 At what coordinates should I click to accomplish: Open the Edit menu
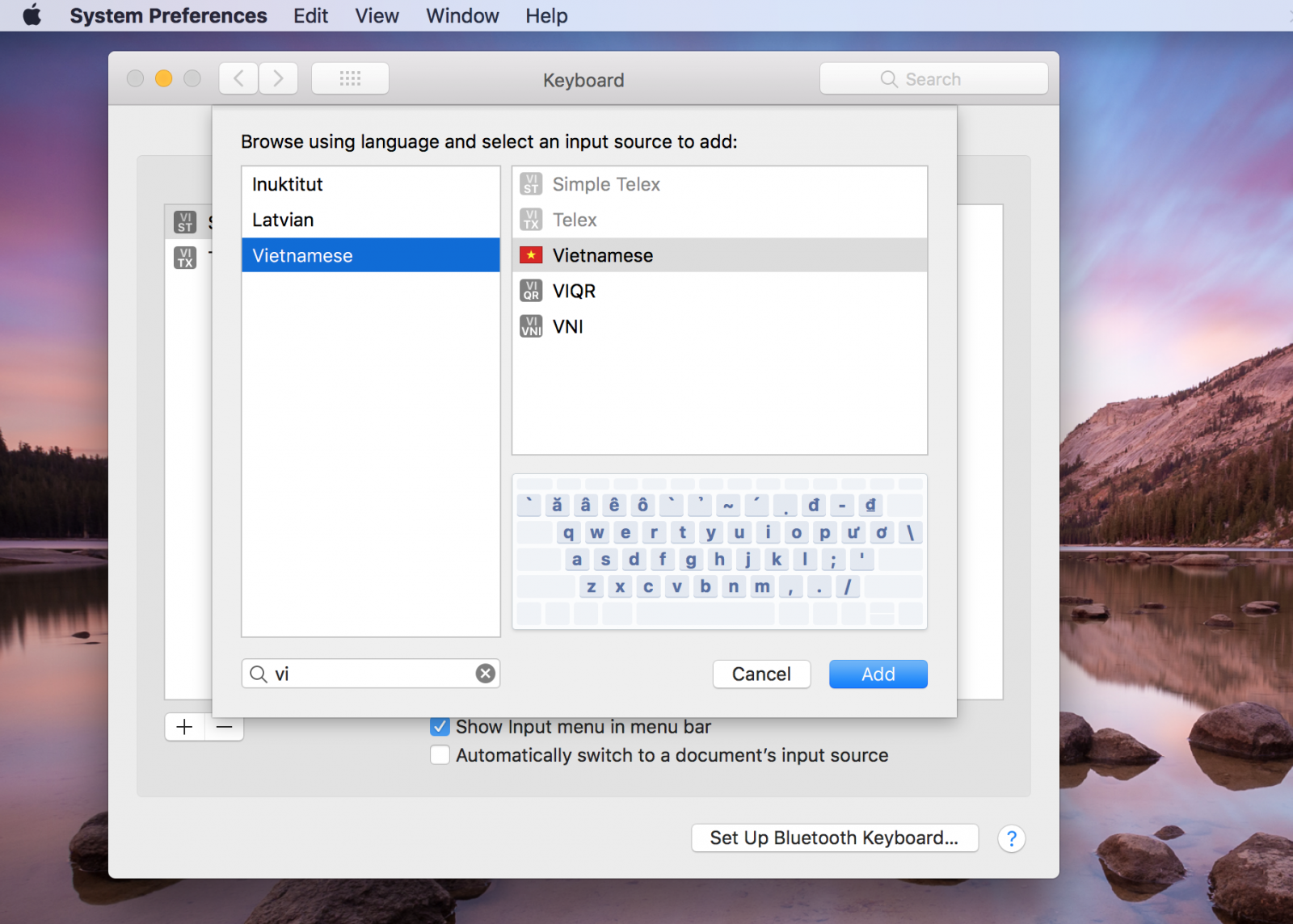click(x=310, y=15)
